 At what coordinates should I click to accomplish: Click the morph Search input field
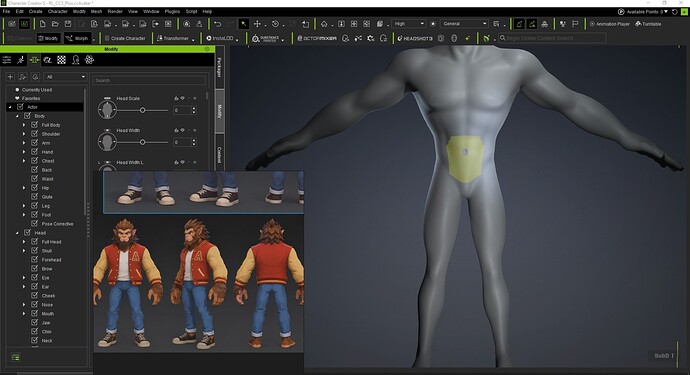[x=150, y=81]
